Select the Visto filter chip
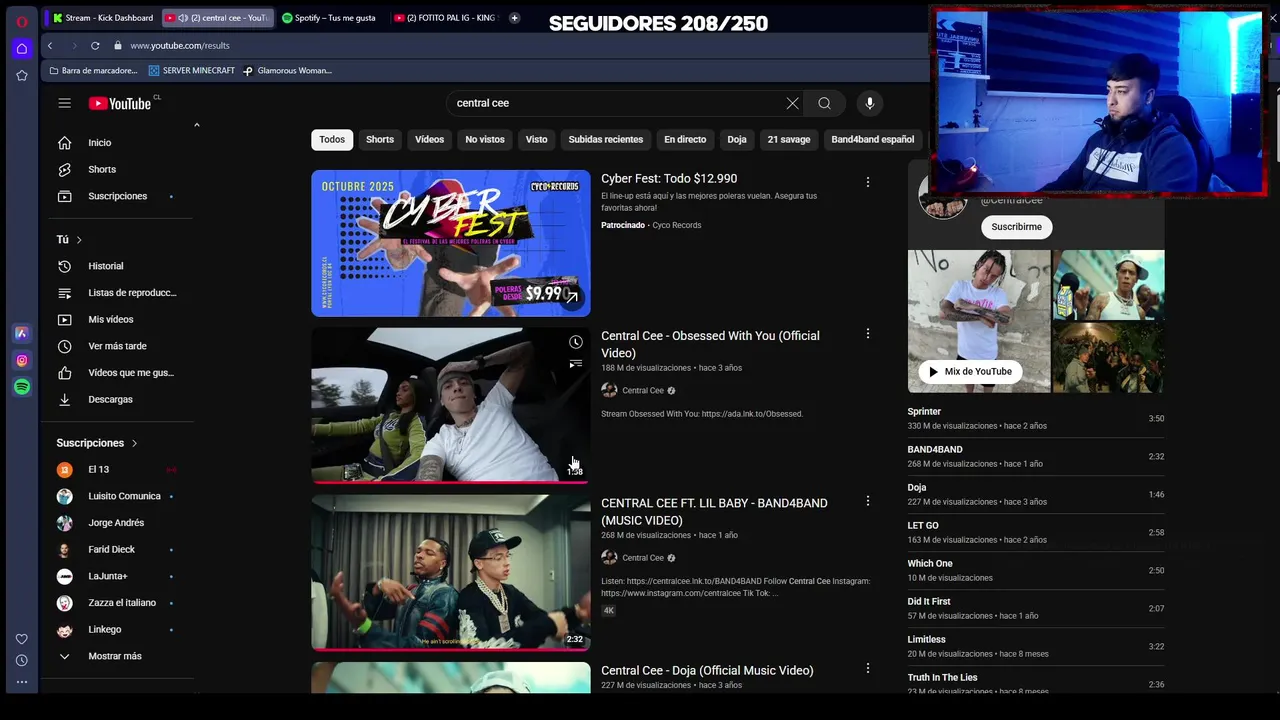Screen dimensions: 1280x720 point(537,139)
